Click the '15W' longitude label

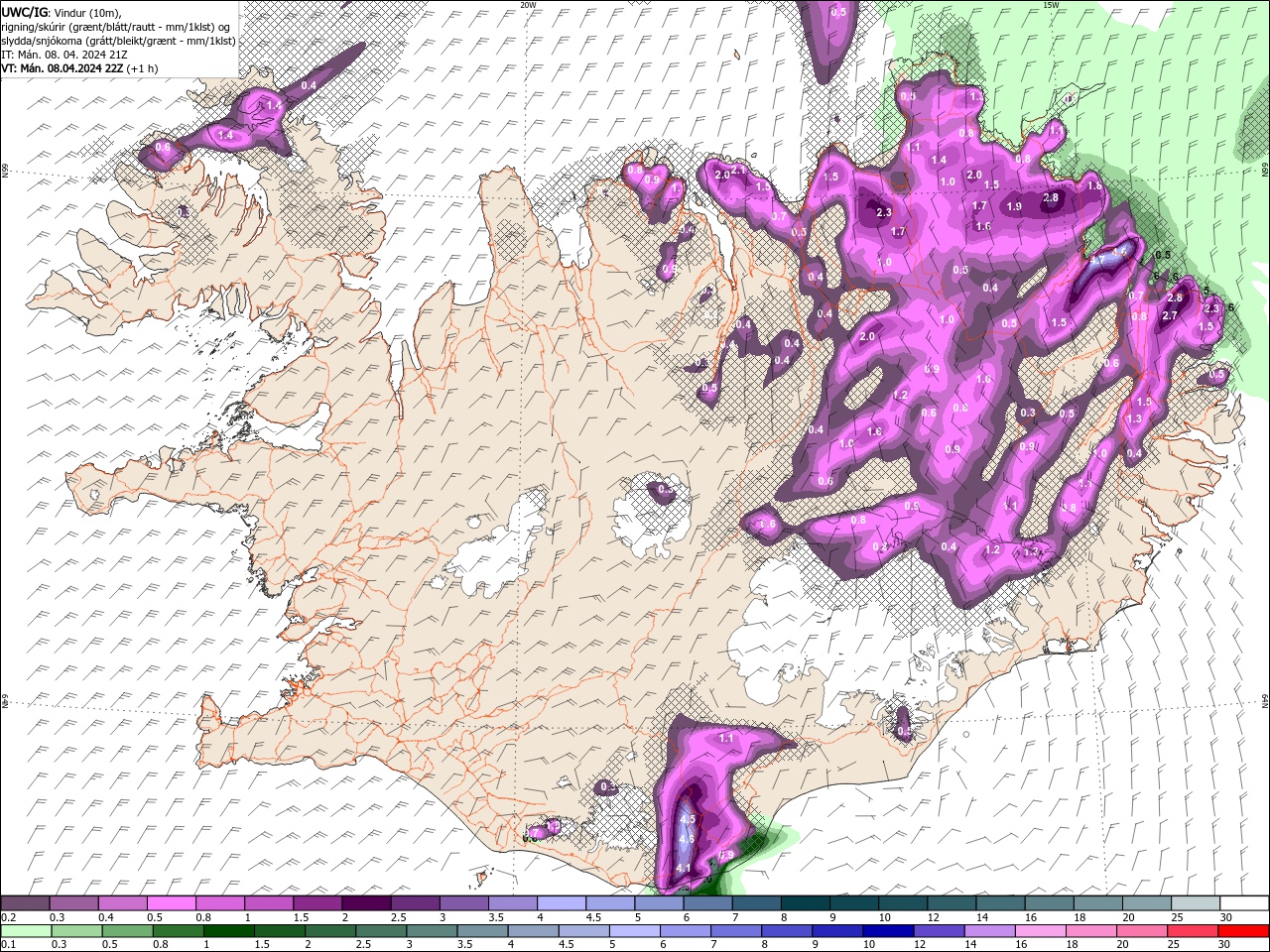(1050, 5)
